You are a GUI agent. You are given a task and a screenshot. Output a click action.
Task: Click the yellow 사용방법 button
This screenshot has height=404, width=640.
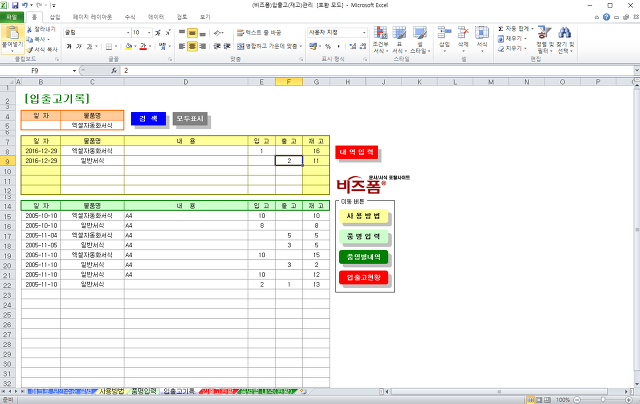pyautogui.click(x=363, y=216)
